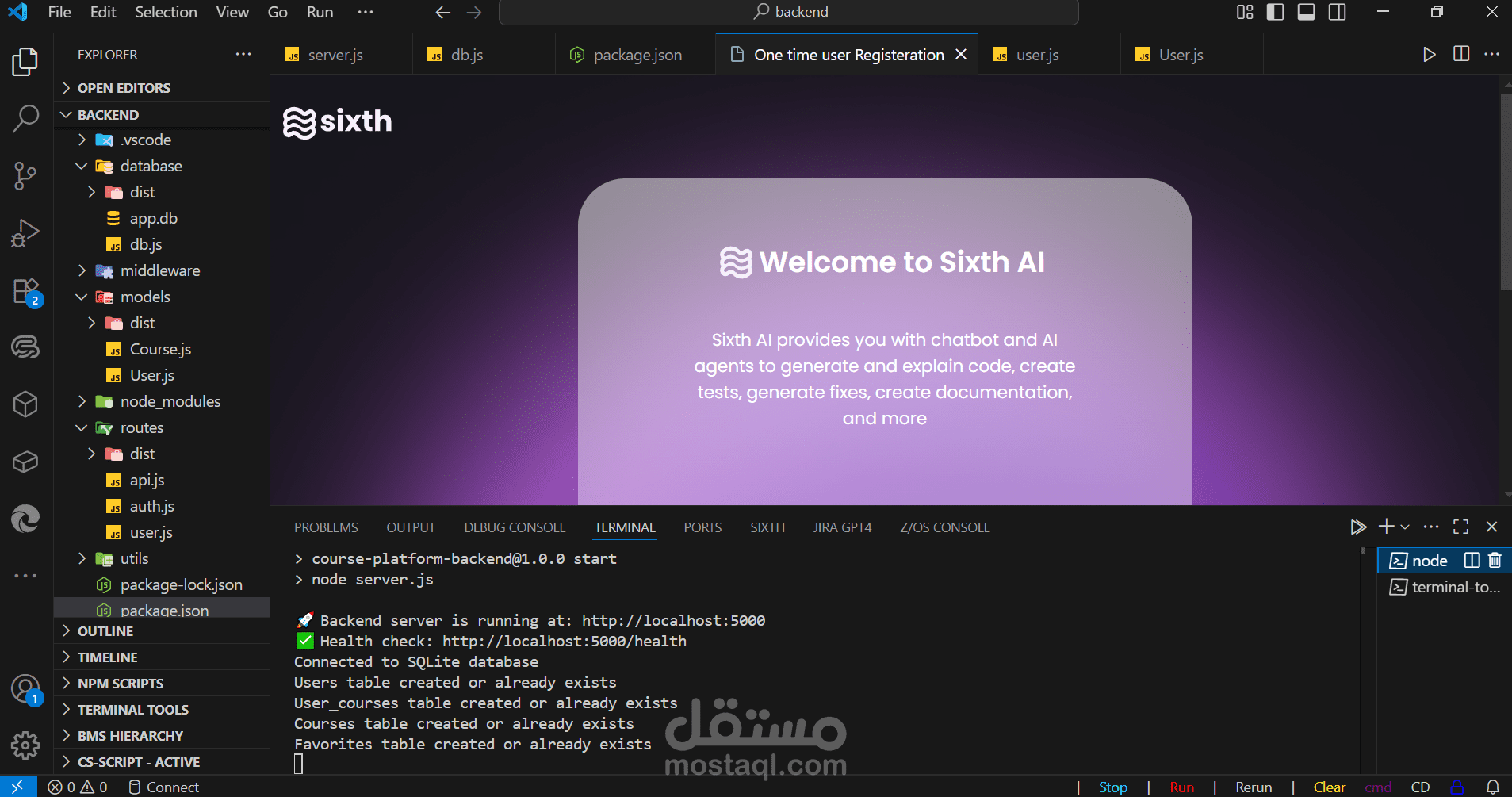The width and height of the screenshot is (1512, 797).
Task: Click Connect in the status bar
Action: click(x=164, y=787)
